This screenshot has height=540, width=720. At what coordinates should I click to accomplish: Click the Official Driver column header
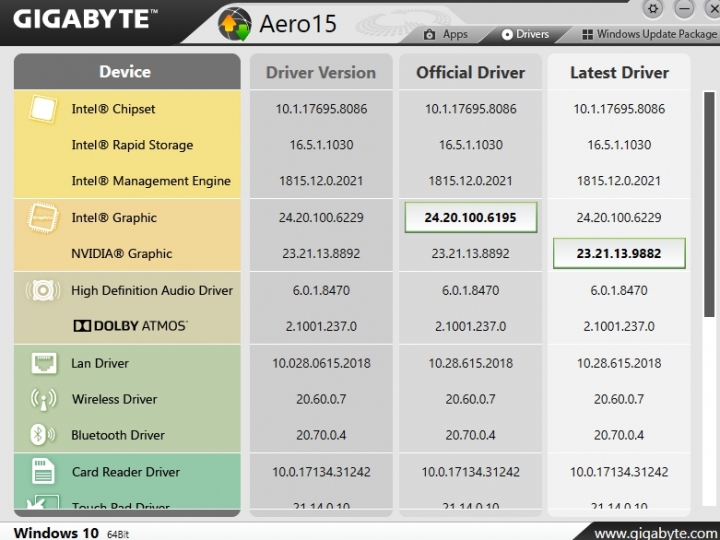(x=470, y=72)
